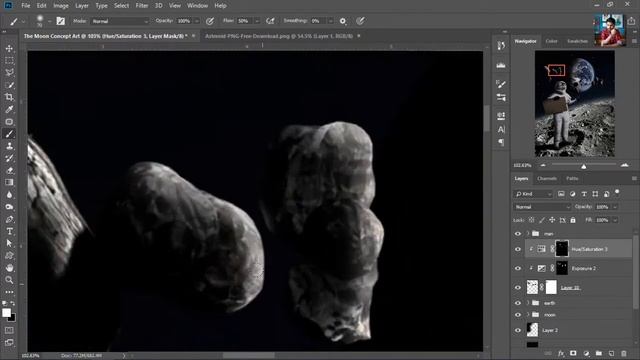Screen dimensions: 640x360
Task: Select the Horizontal Type tool
Action: tap(9, 231)
